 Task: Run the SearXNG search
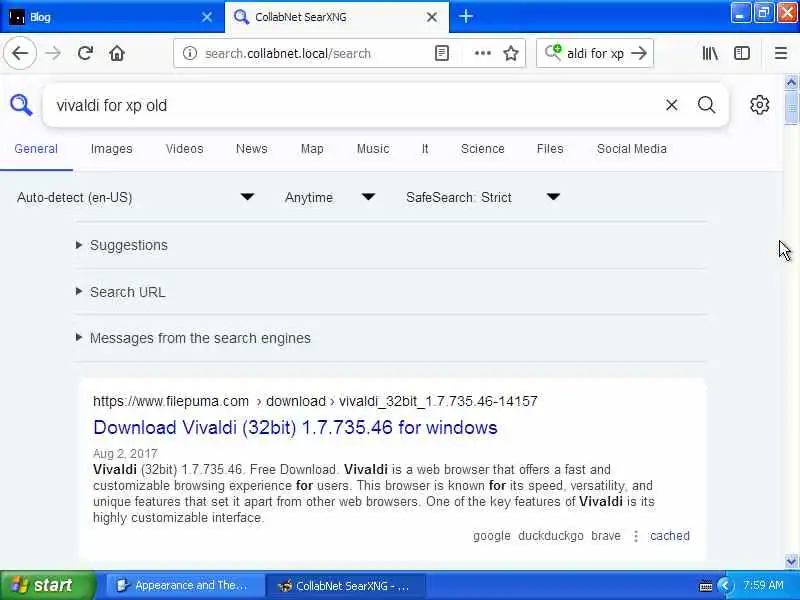706,105
